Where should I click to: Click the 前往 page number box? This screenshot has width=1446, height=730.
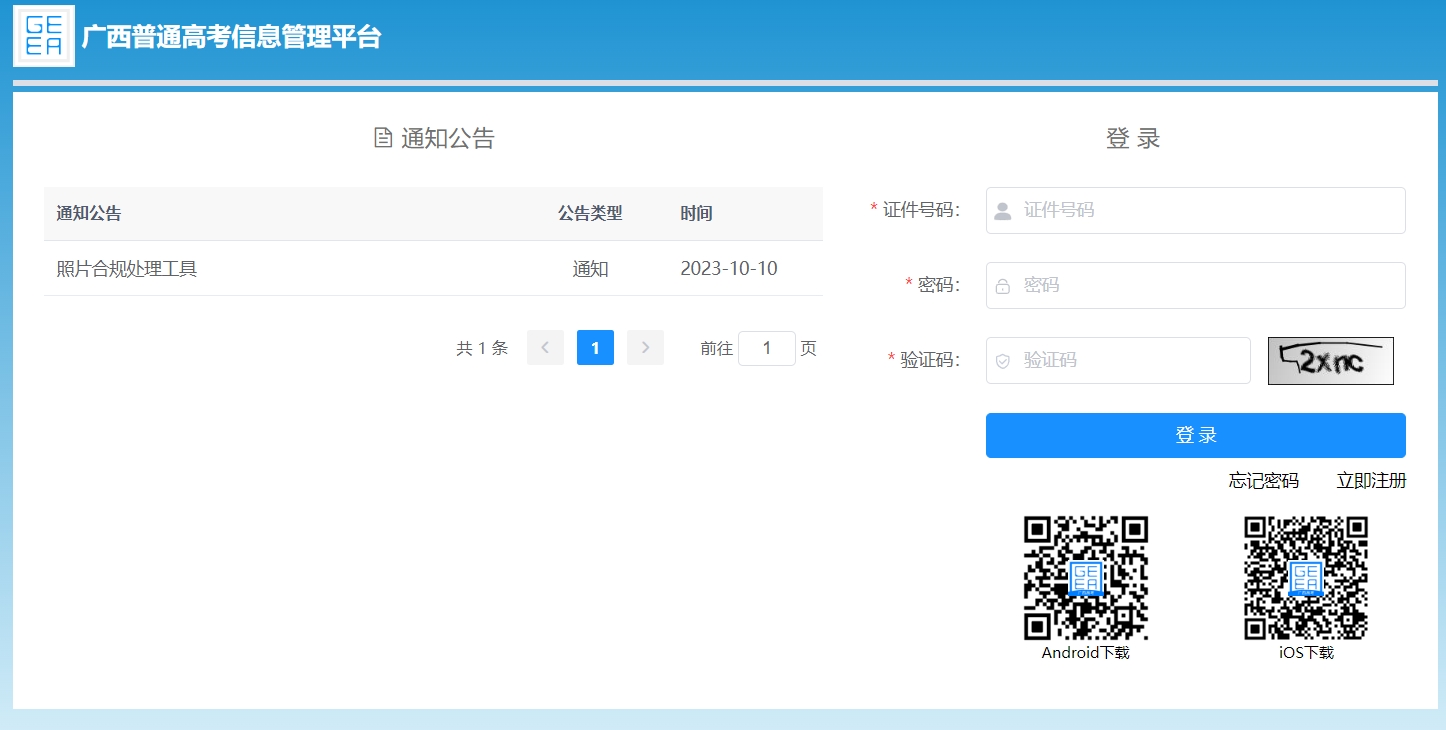(766, 347)
